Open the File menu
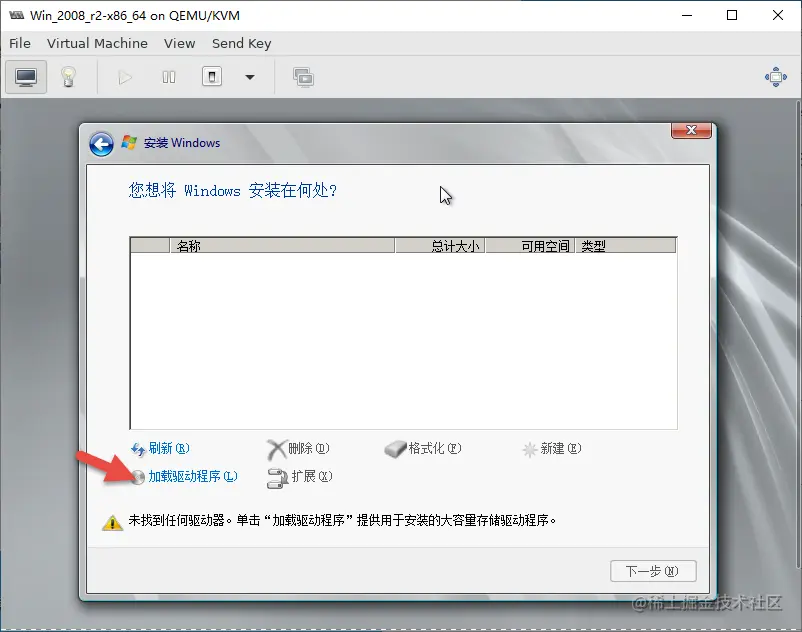Image resolution: width=802 pixels, height=632 pixels. 20,43
